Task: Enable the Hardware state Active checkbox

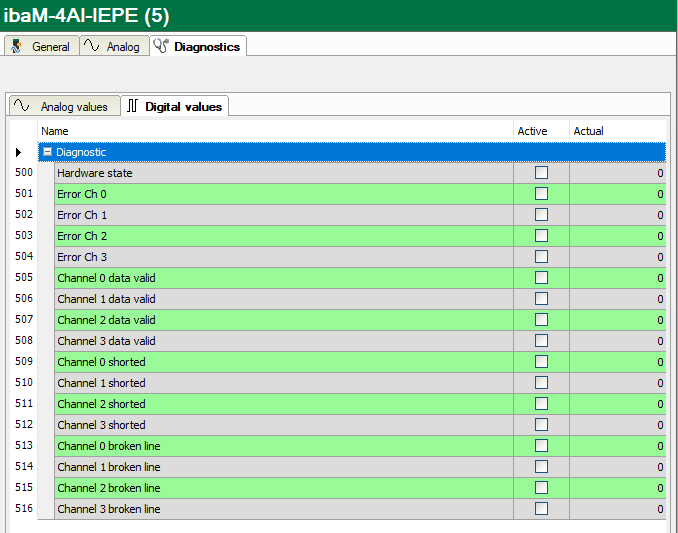Action: click(541, 173)
